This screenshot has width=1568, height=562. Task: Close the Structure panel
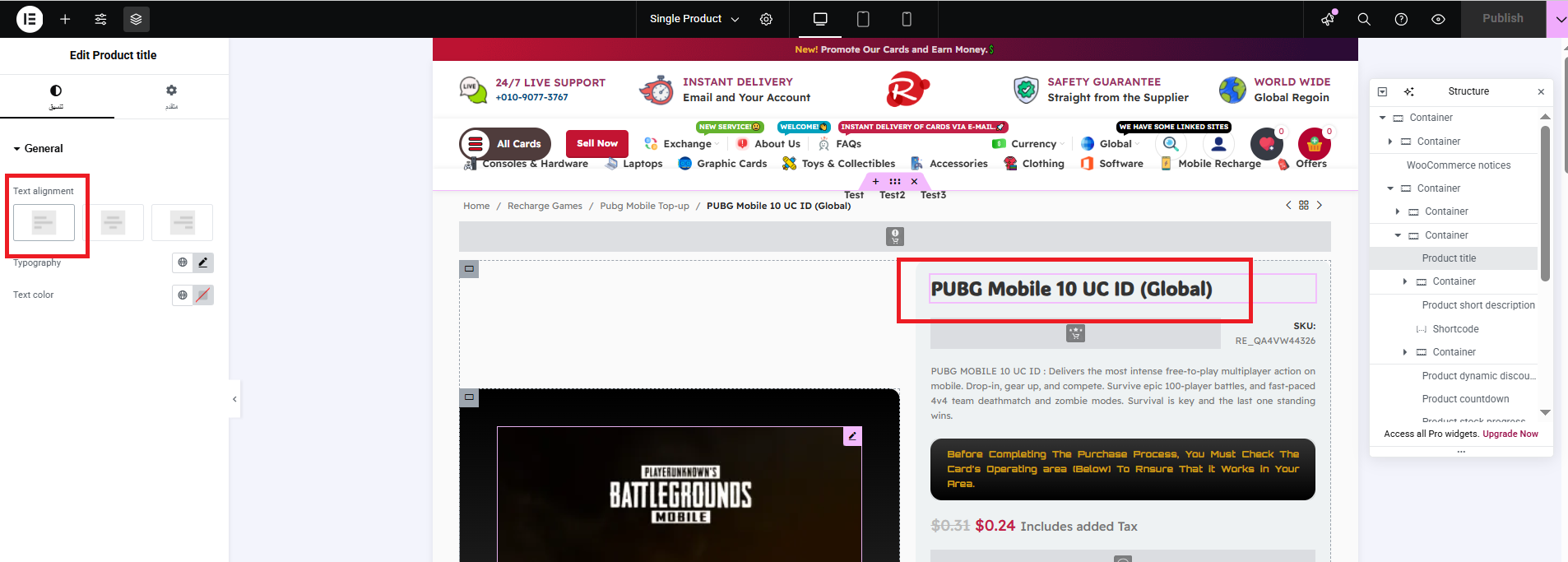click(1541, 91)
